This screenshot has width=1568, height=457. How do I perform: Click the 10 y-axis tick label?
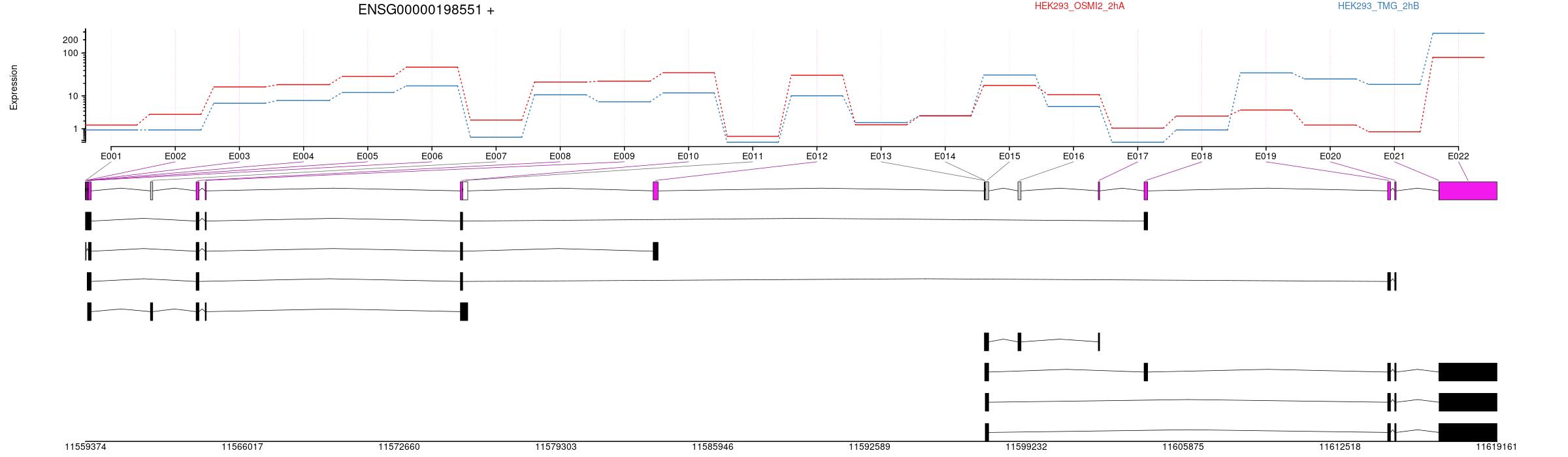point(73,96)
